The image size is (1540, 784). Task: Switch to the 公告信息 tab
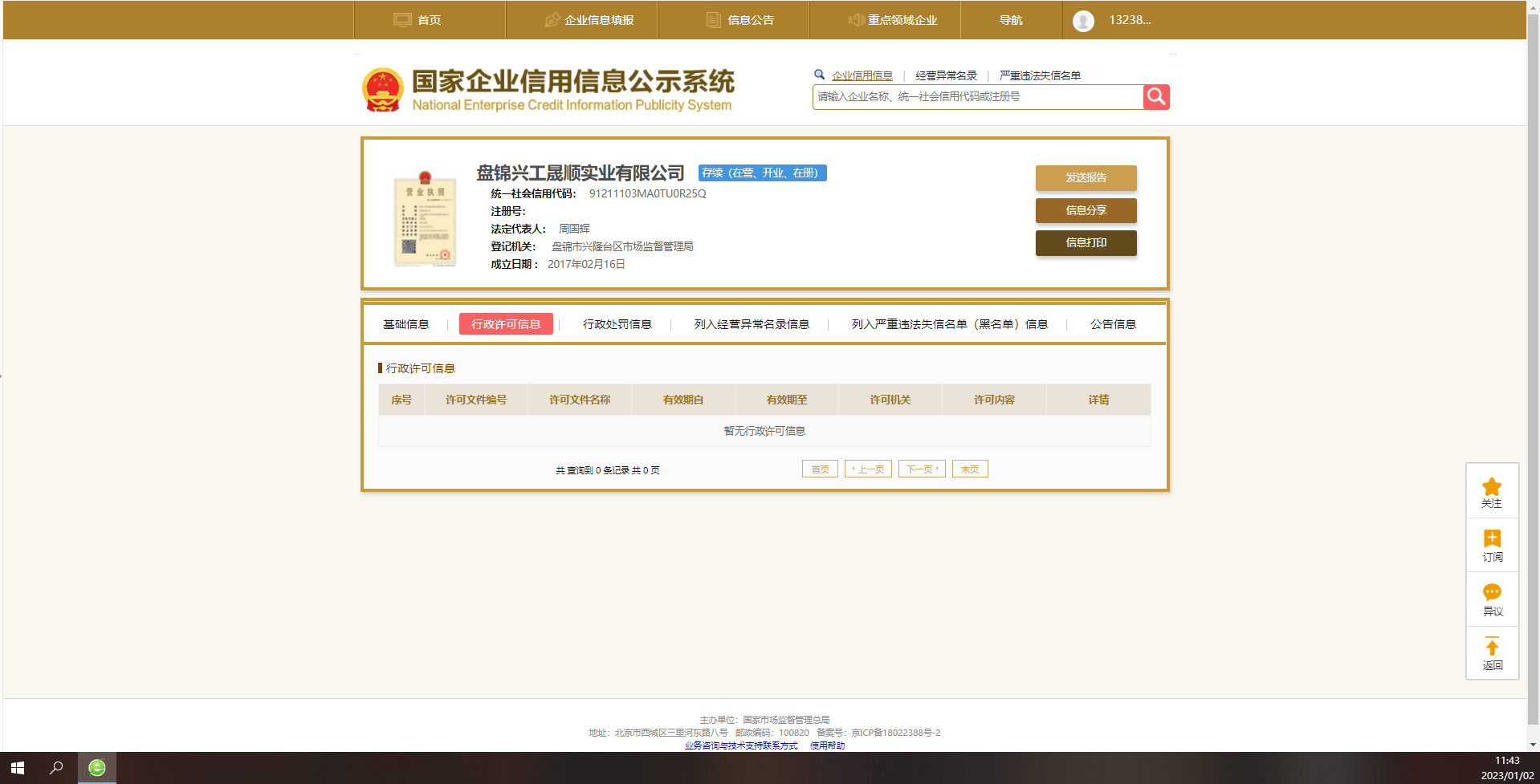(x=1113, y=324)
